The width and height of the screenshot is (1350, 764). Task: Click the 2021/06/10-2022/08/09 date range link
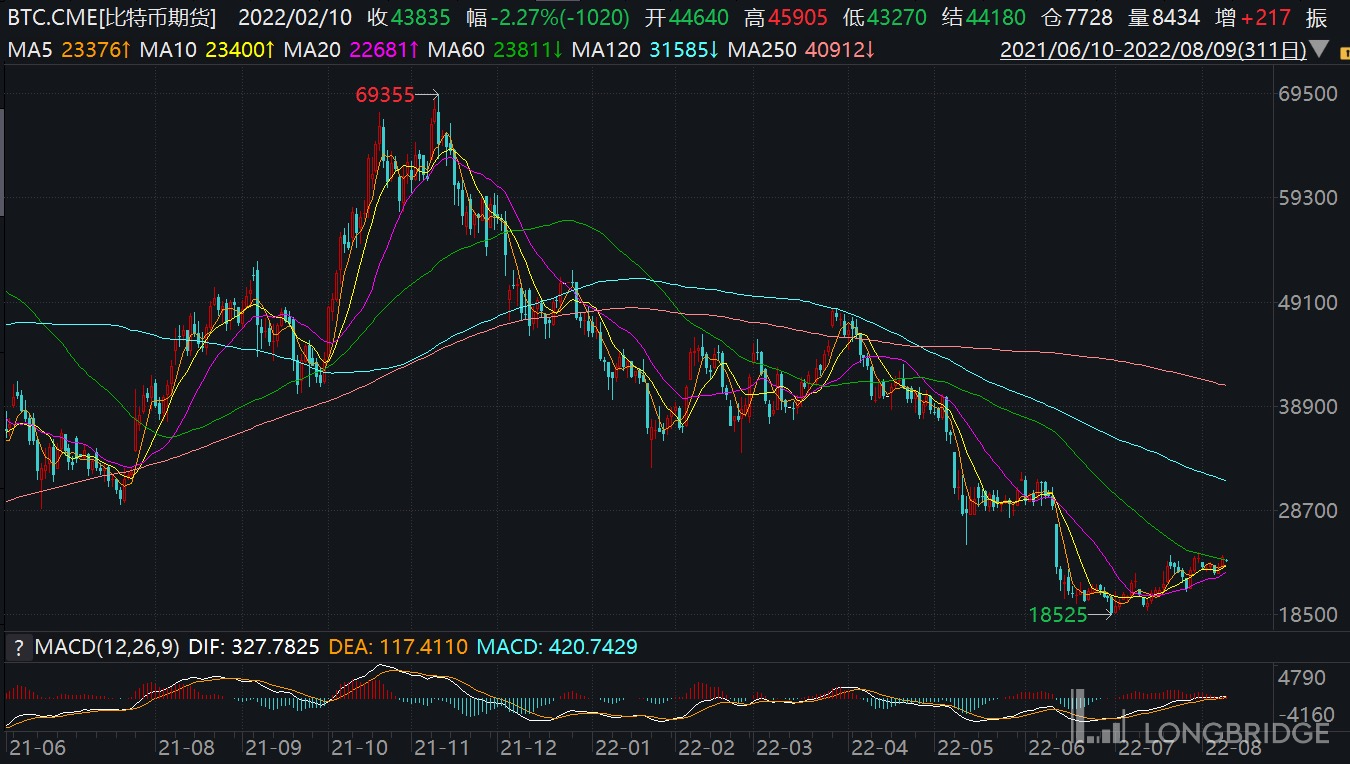[1153, 49]
